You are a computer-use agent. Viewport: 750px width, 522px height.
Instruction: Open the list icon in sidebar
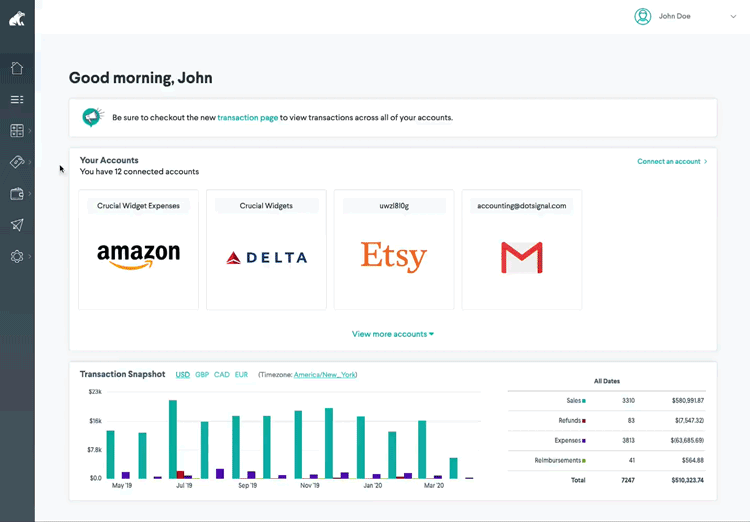[x=17, y=100]
